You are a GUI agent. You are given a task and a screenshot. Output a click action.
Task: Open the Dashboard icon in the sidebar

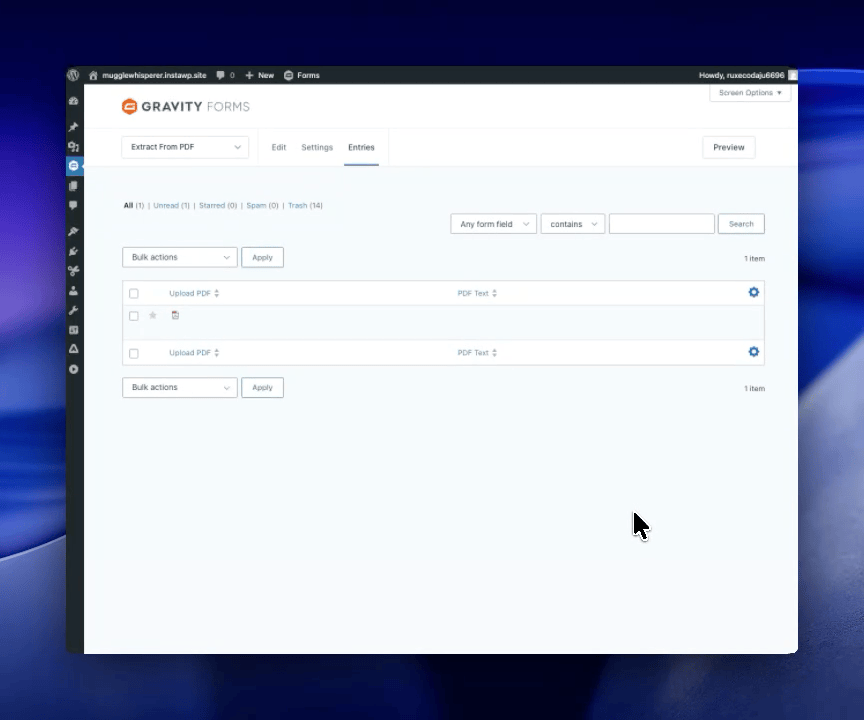click(x=73, y=102)
